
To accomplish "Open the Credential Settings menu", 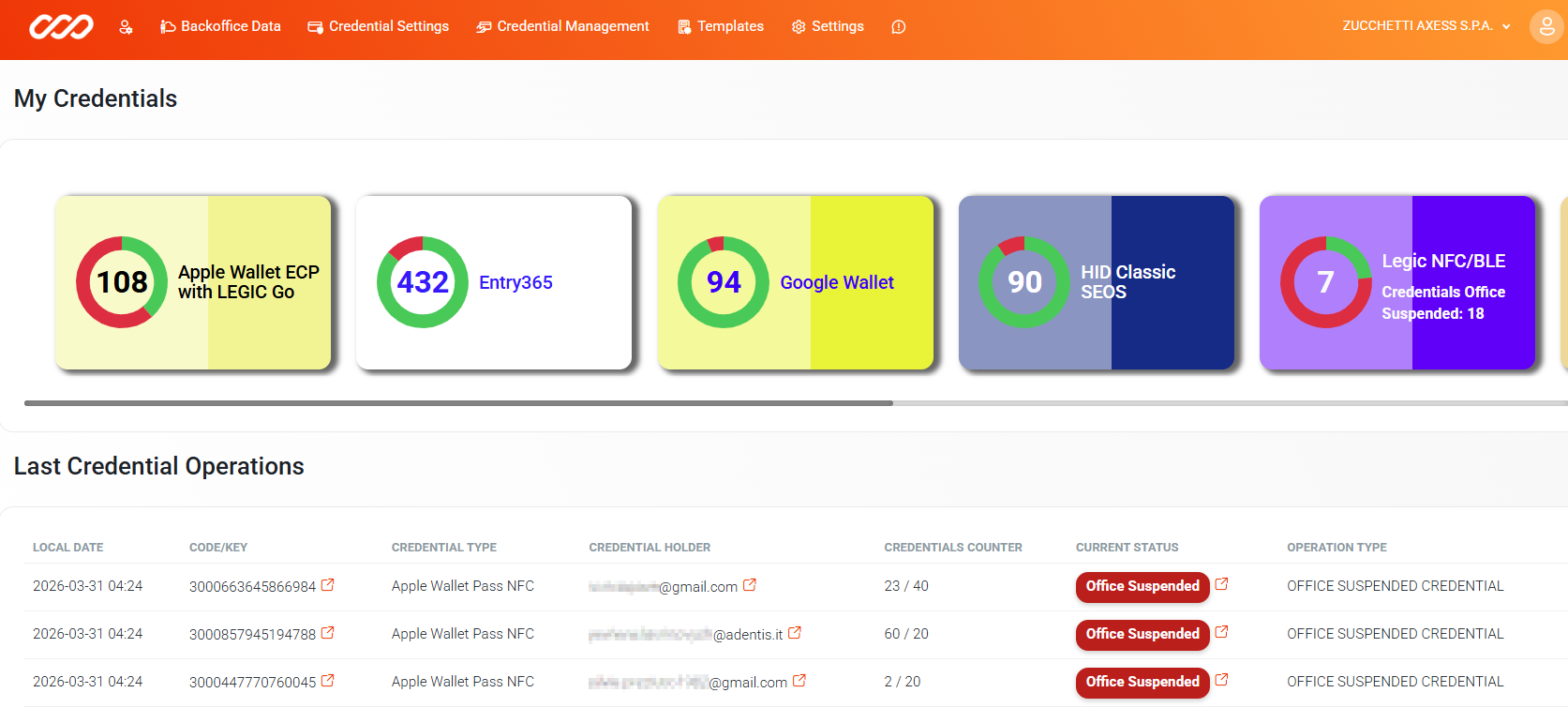I will pos(379,26).
